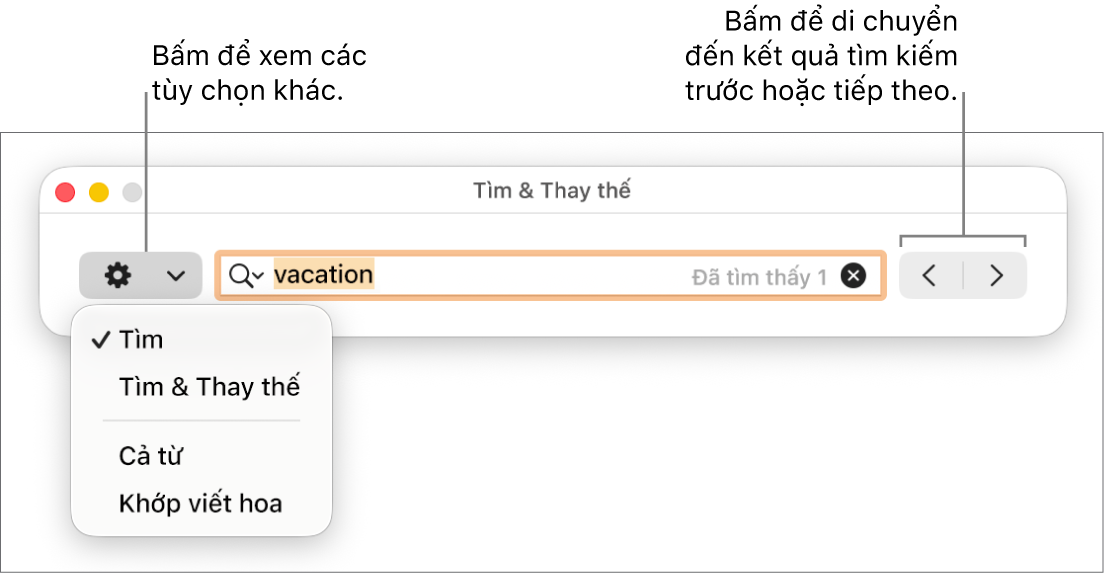Clear the search field with the X icon
The height and width of the screenshot is (574, 1105).
point(853,275)
